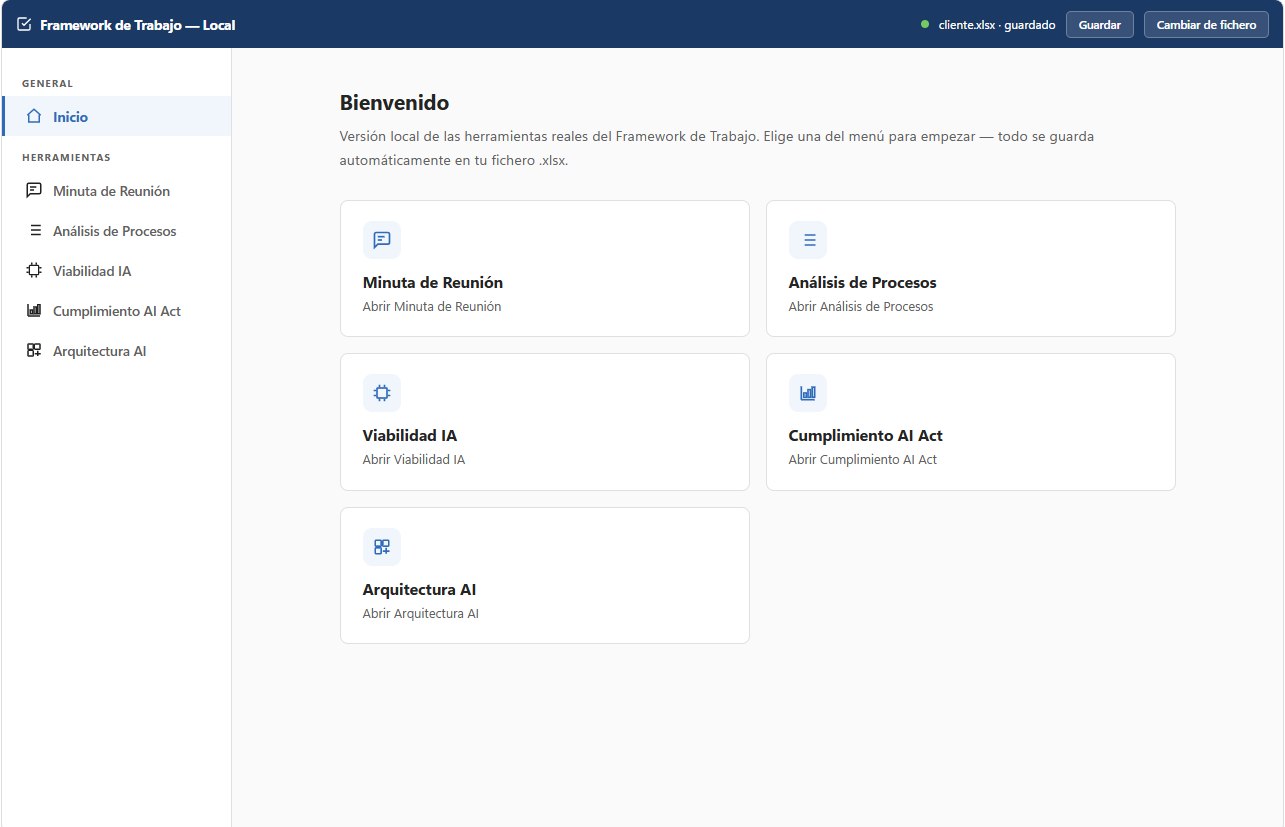Navigate to Cumplimiento AI Act in sidebar
Image resolution: width=1285 pixels, height=827 pixels.
[x=117, y=311]
